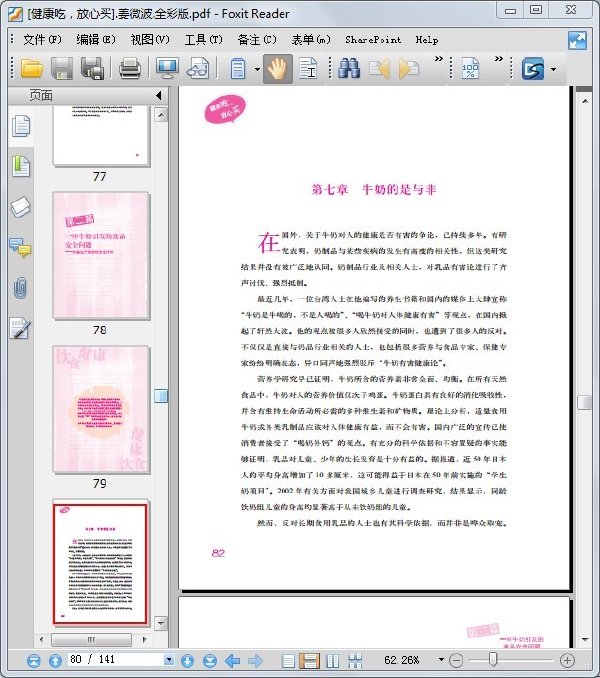Open the page number dropdown
The width and height of the screenshot is (600, 678).
point(169,660)
